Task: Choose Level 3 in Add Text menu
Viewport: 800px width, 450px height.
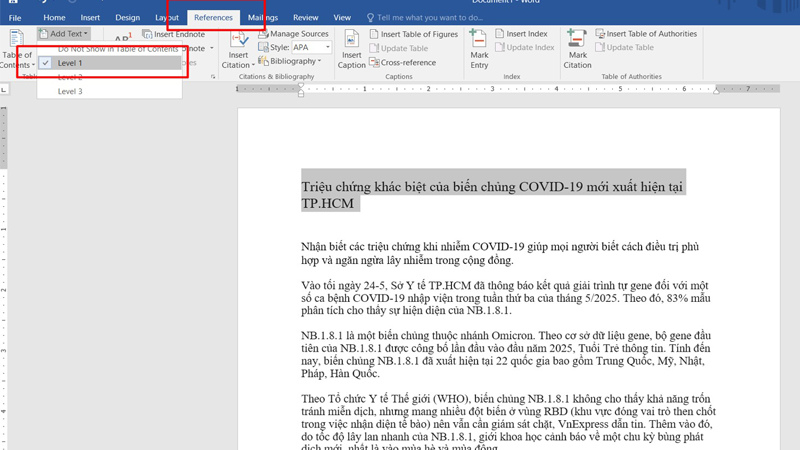Action: click(x=70, y=91)
